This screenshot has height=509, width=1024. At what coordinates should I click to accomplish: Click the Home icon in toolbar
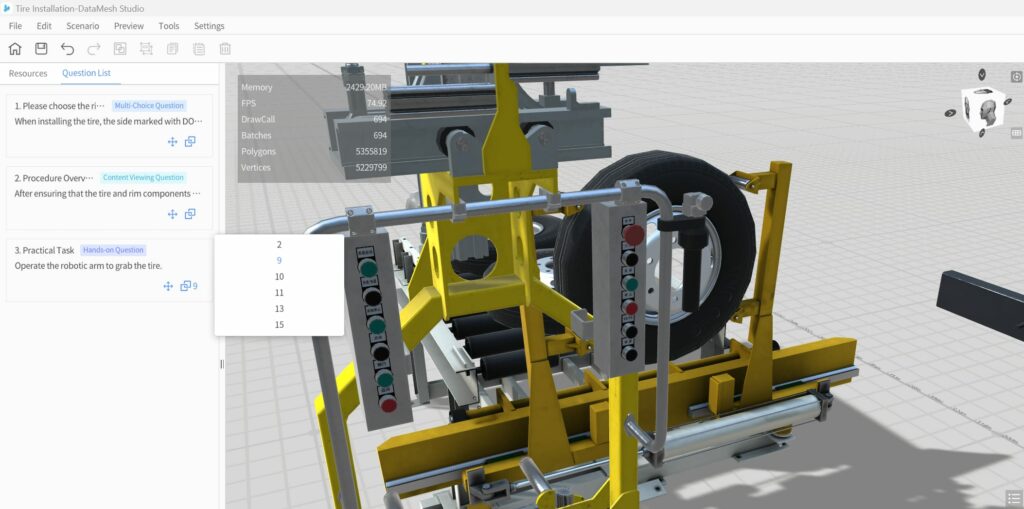15,49
